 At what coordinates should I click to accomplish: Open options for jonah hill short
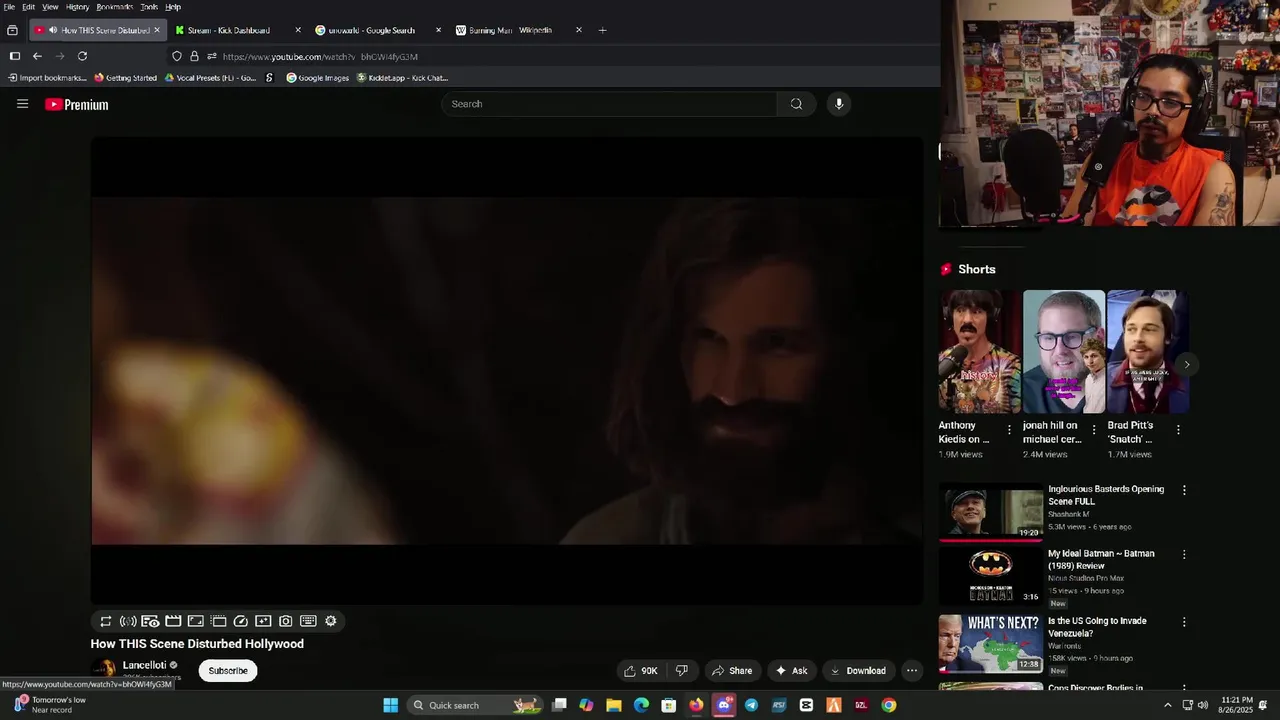click(1093, 430)
